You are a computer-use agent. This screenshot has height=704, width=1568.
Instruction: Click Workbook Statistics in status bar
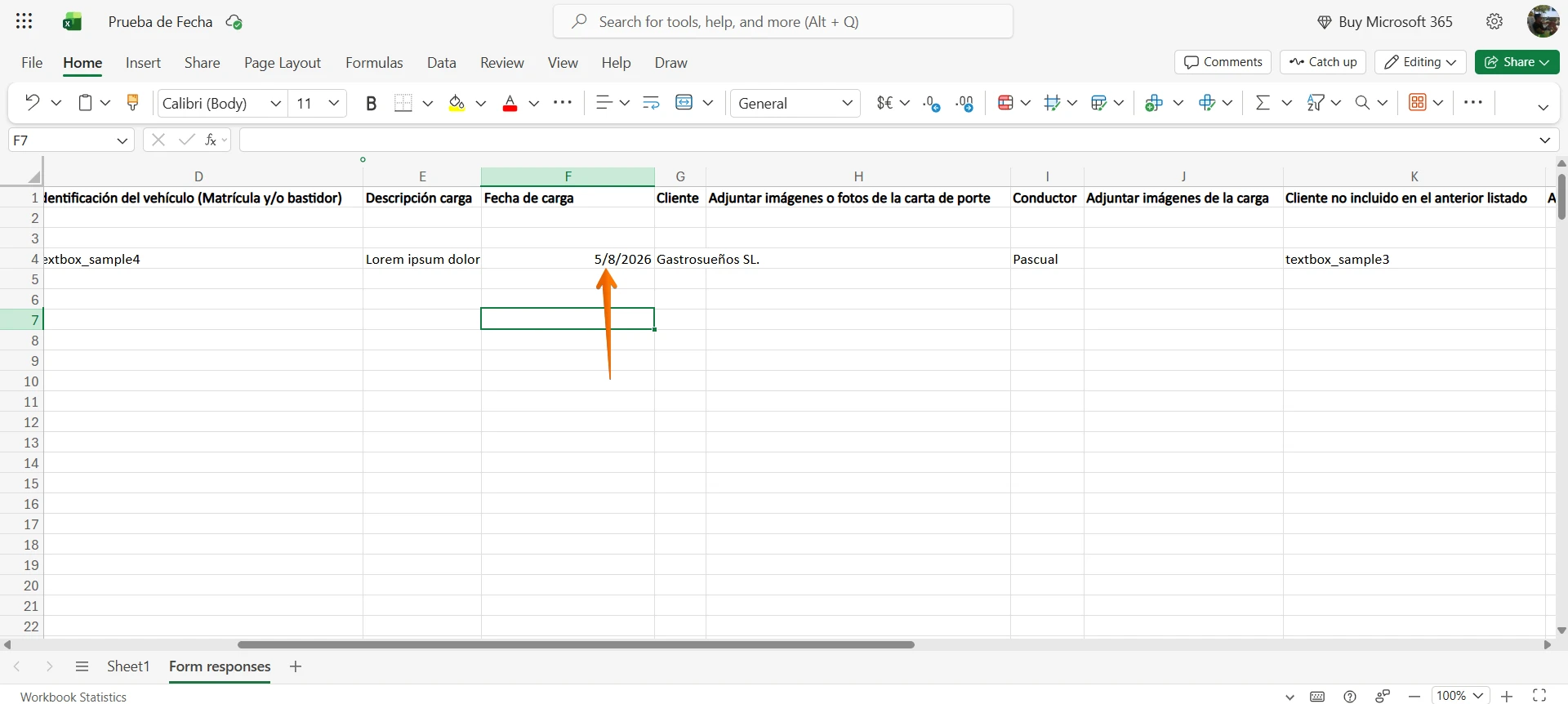coord(73,697)
